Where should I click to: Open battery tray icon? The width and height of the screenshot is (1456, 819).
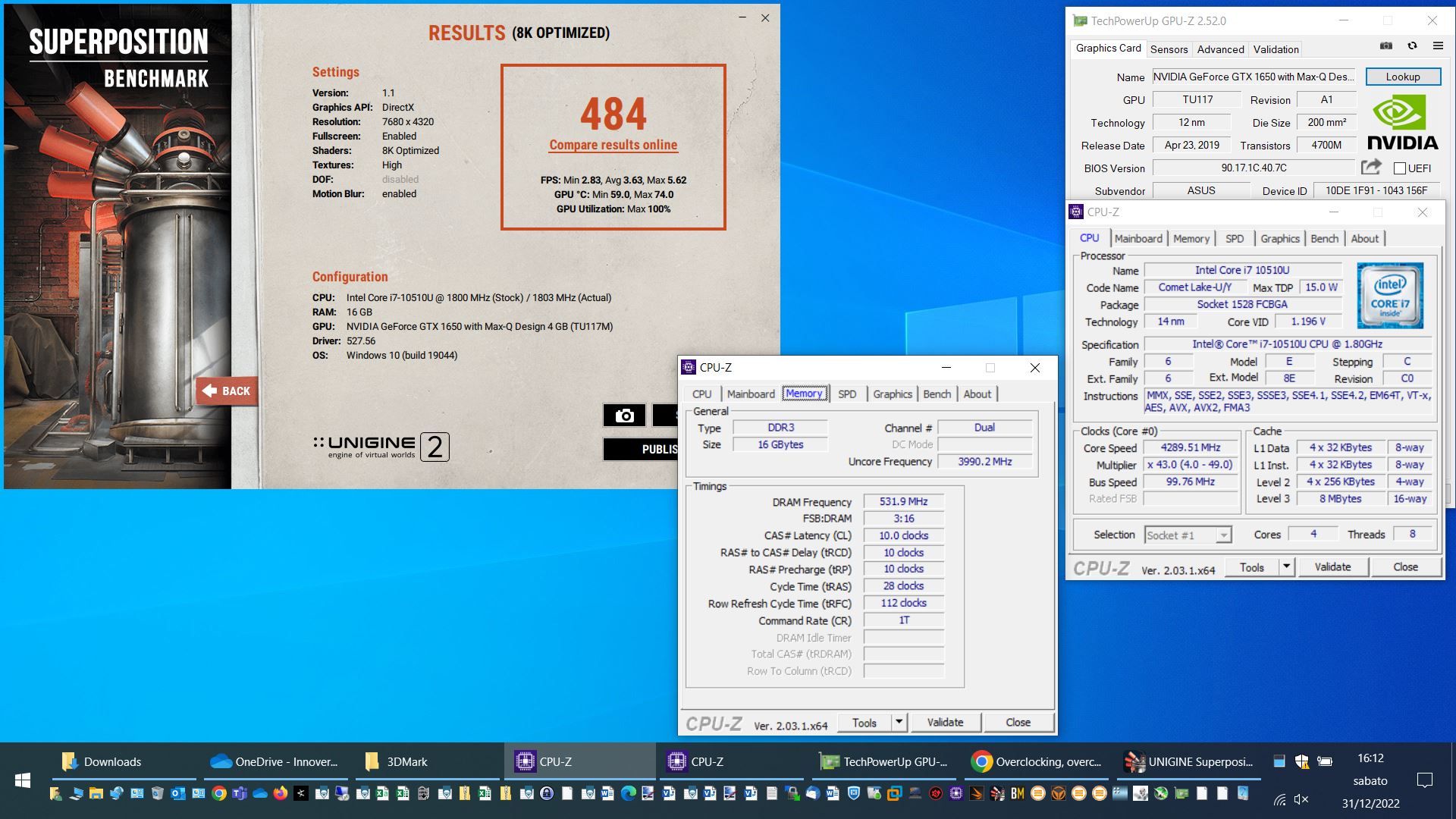pyautogui.click(x=1325, y=761)
